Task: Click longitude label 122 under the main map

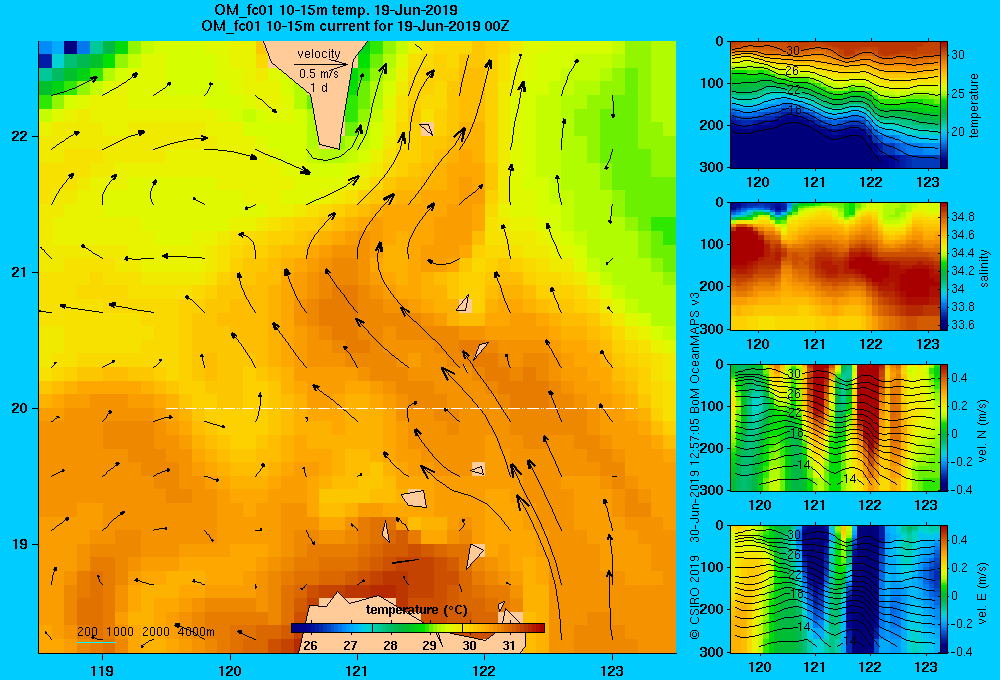Action: [x=485, y=670]
